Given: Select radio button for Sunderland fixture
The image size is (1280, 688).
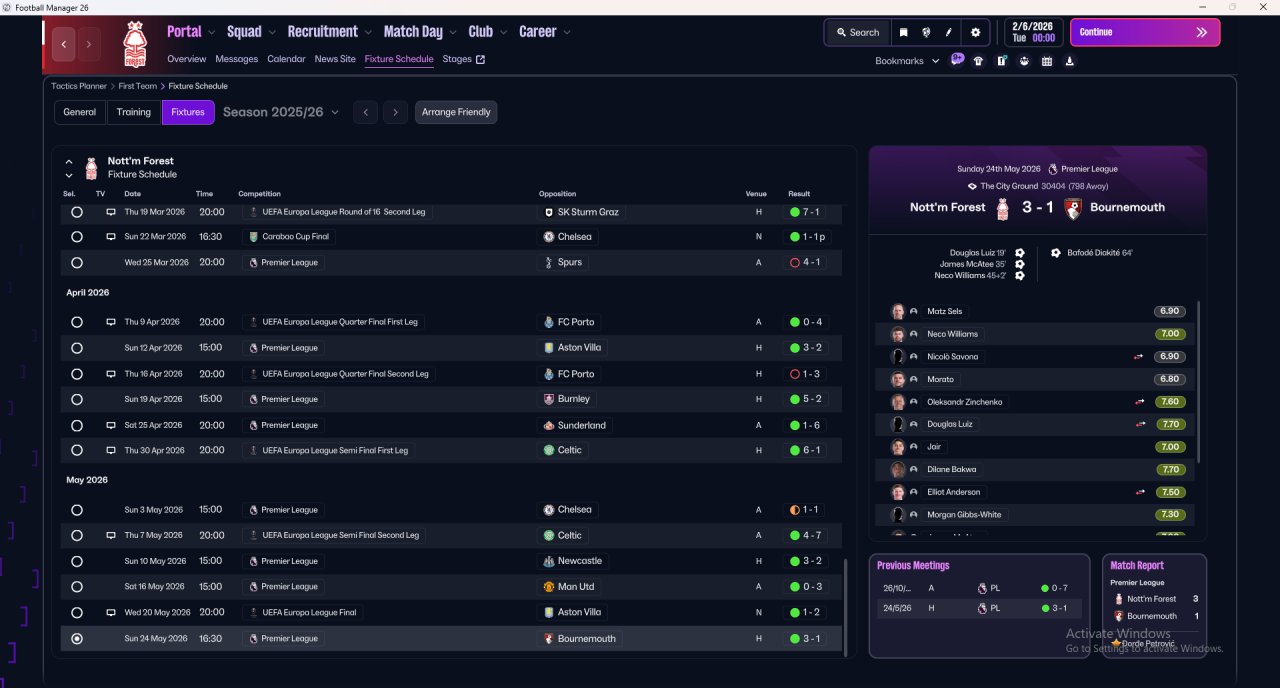Looking at the screenshot, I should click(x=77, y=425).
